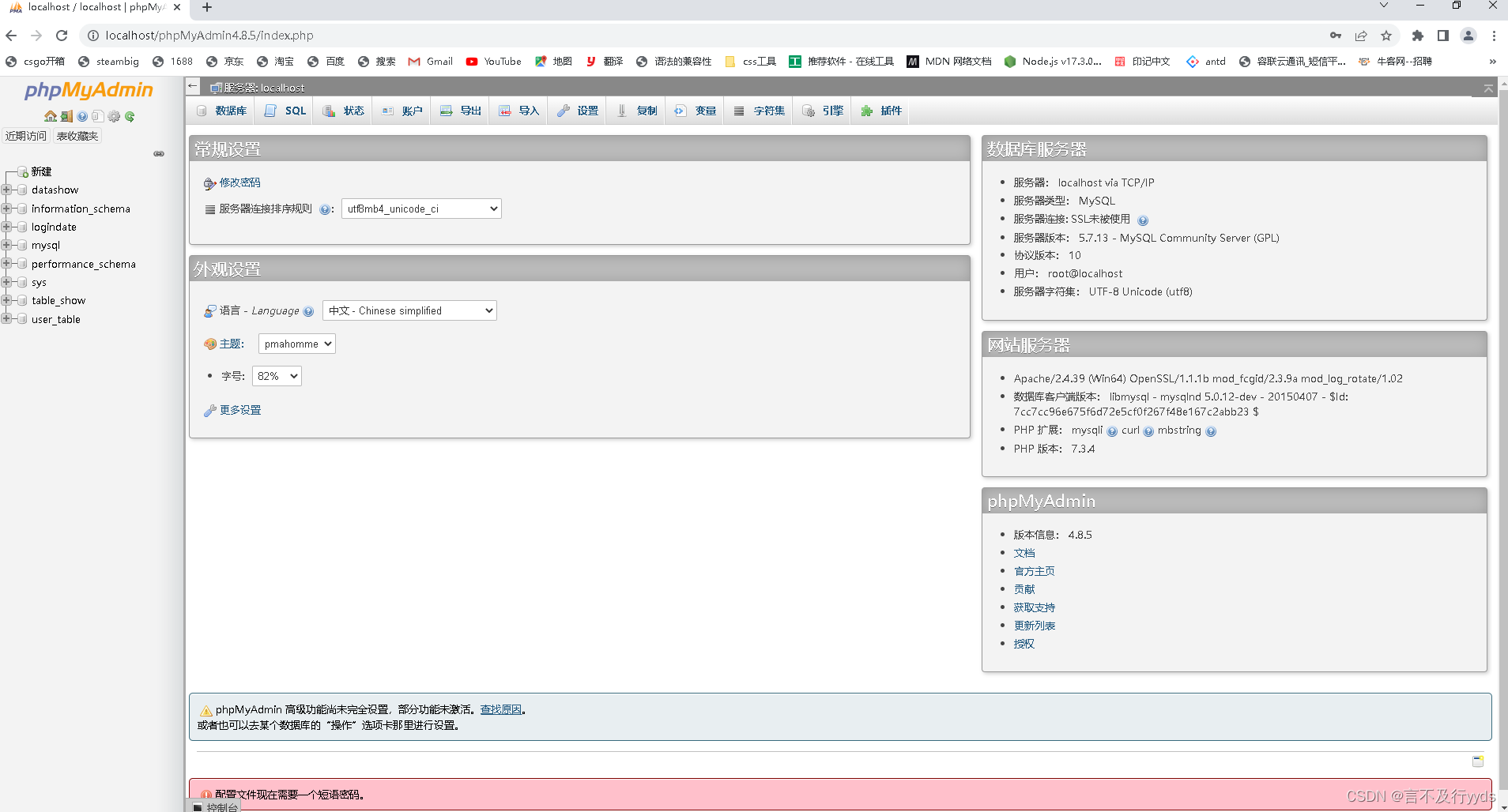The height and width of the screenshot is (812, 1508).
Task: Click the datashow database cylinder icon
Action: pyautogui.click(x=22, y=190)
